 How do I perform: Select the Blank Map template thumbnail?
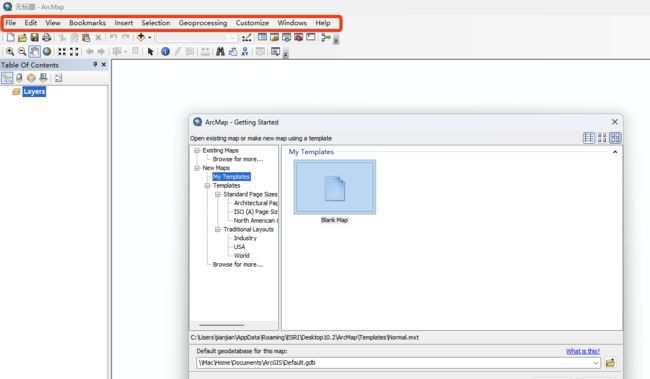(335, 187)
